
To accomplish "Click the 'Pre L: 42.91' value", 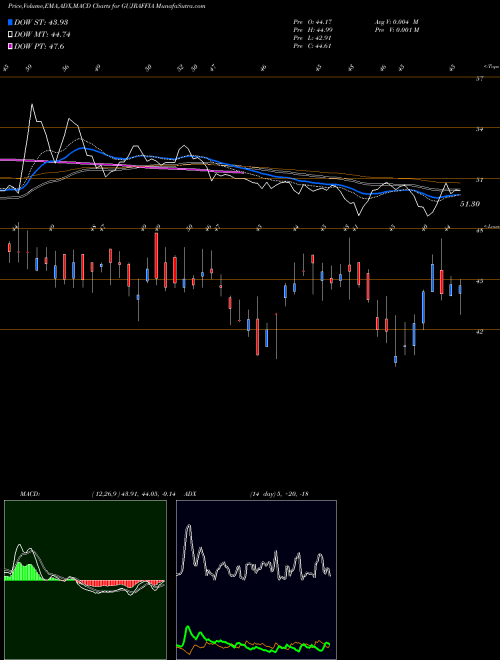I will pos(314,38).
